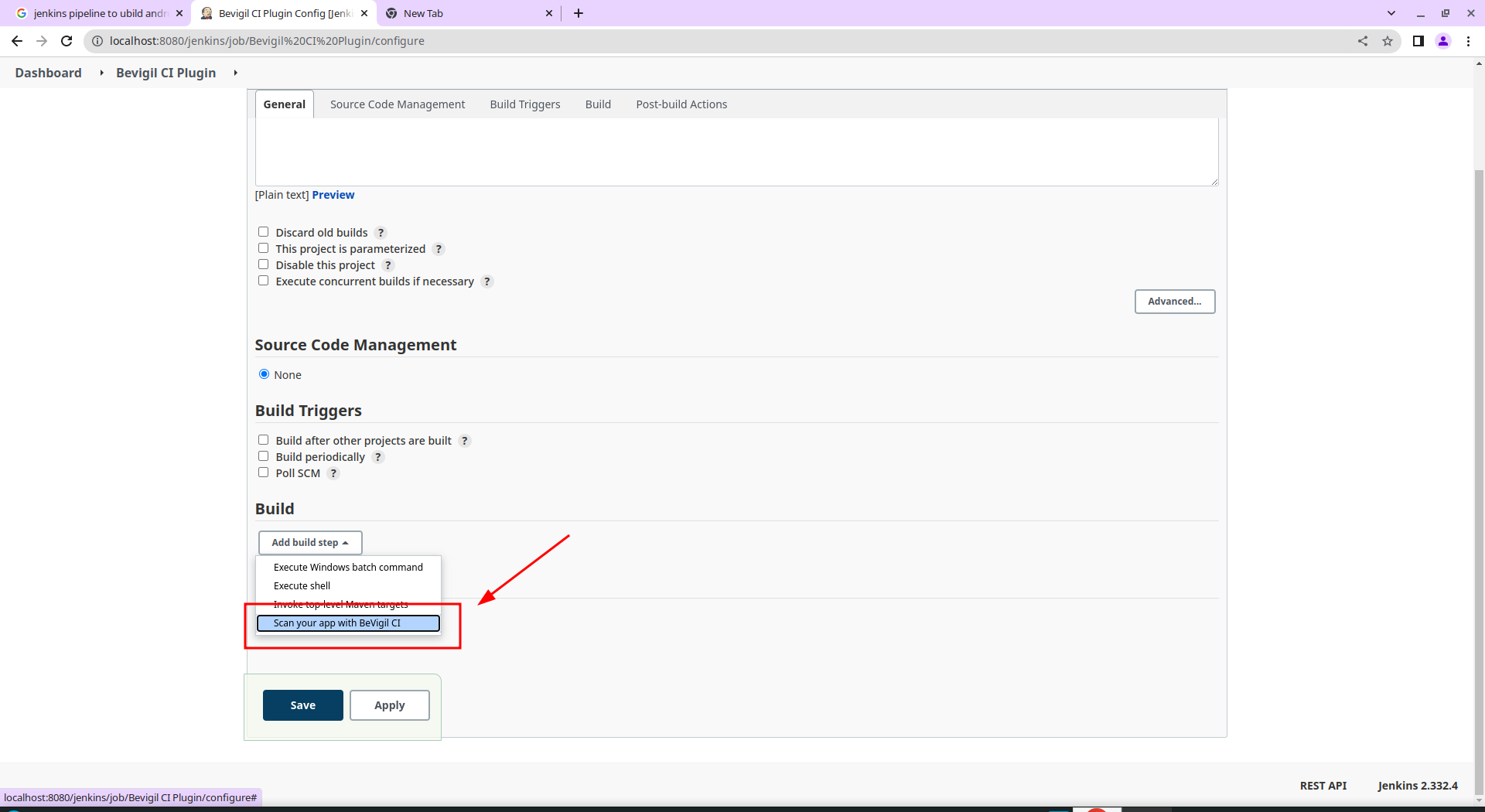This screenshot has width=1485, height=812.
Task: Enable Build periodically trigger
Action: click(x=264, y=456)
